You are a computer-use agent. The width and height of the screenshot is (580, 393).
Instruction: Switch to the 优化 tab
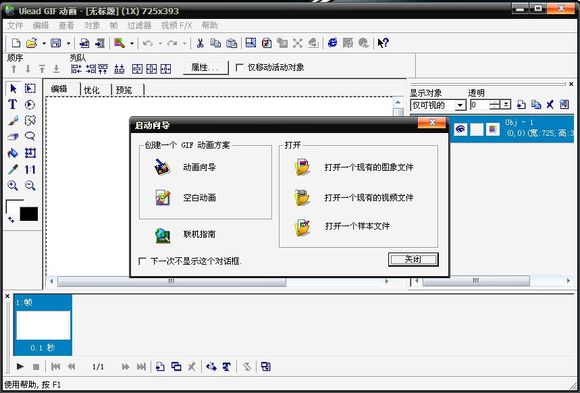tap(91, 90)
